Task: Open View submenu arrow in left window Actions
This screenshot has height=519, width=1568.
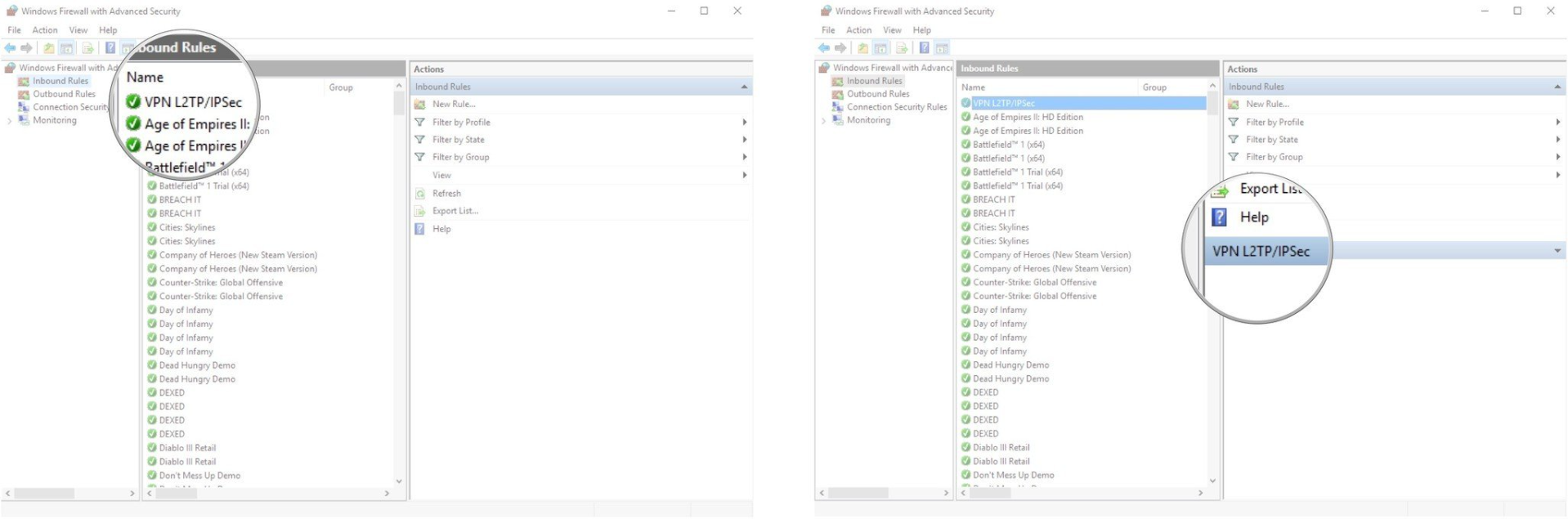Action: click(x=744, y=175)
